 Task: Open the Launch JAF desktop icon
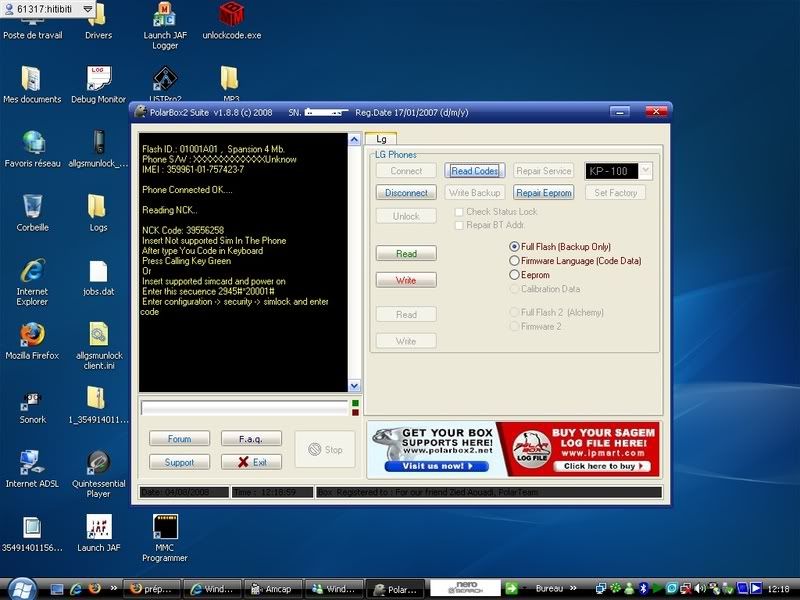coord(98,534)
